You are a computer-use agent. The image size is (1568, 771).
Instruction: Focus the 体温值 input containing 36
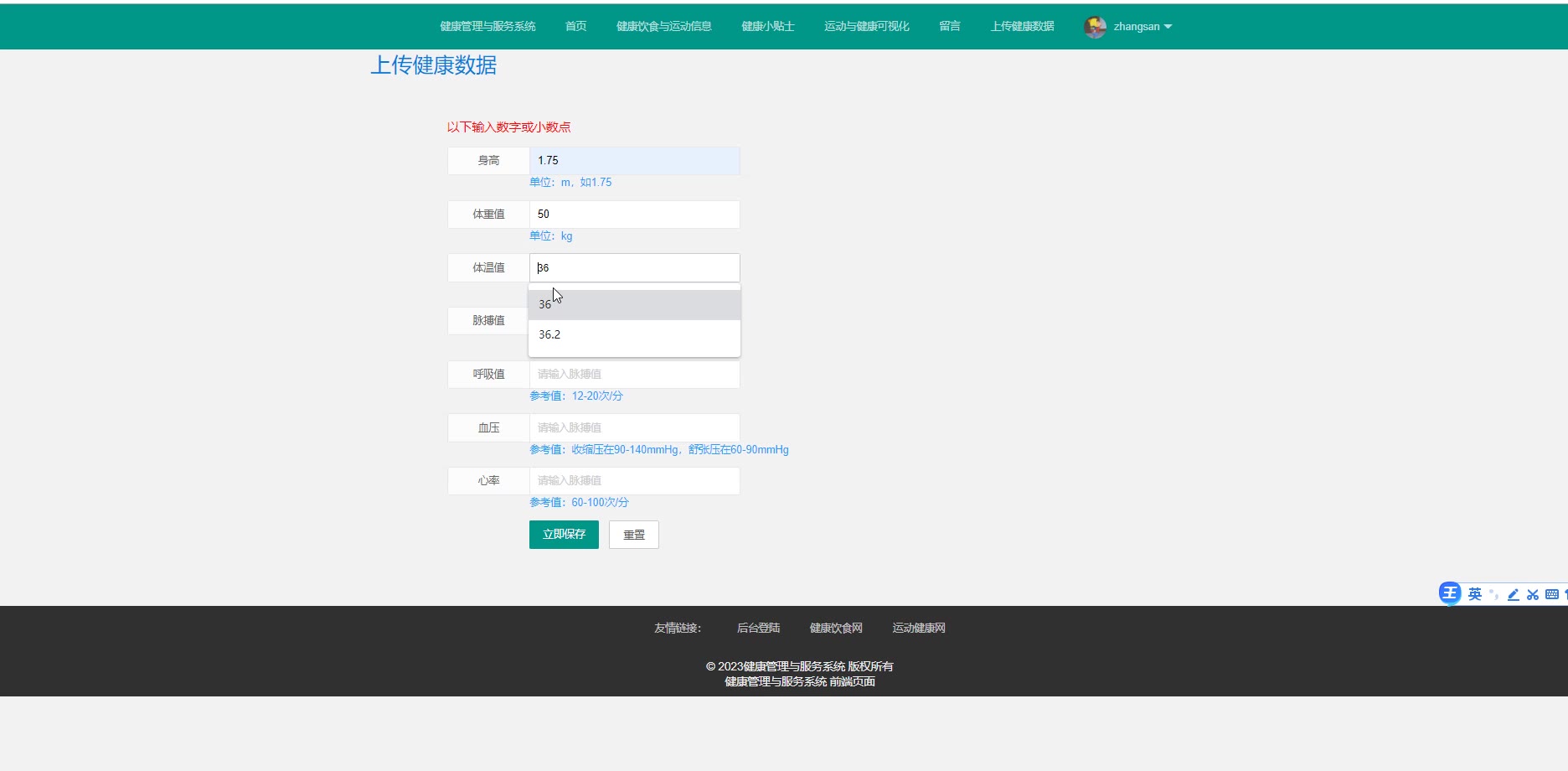coord(635,267)
